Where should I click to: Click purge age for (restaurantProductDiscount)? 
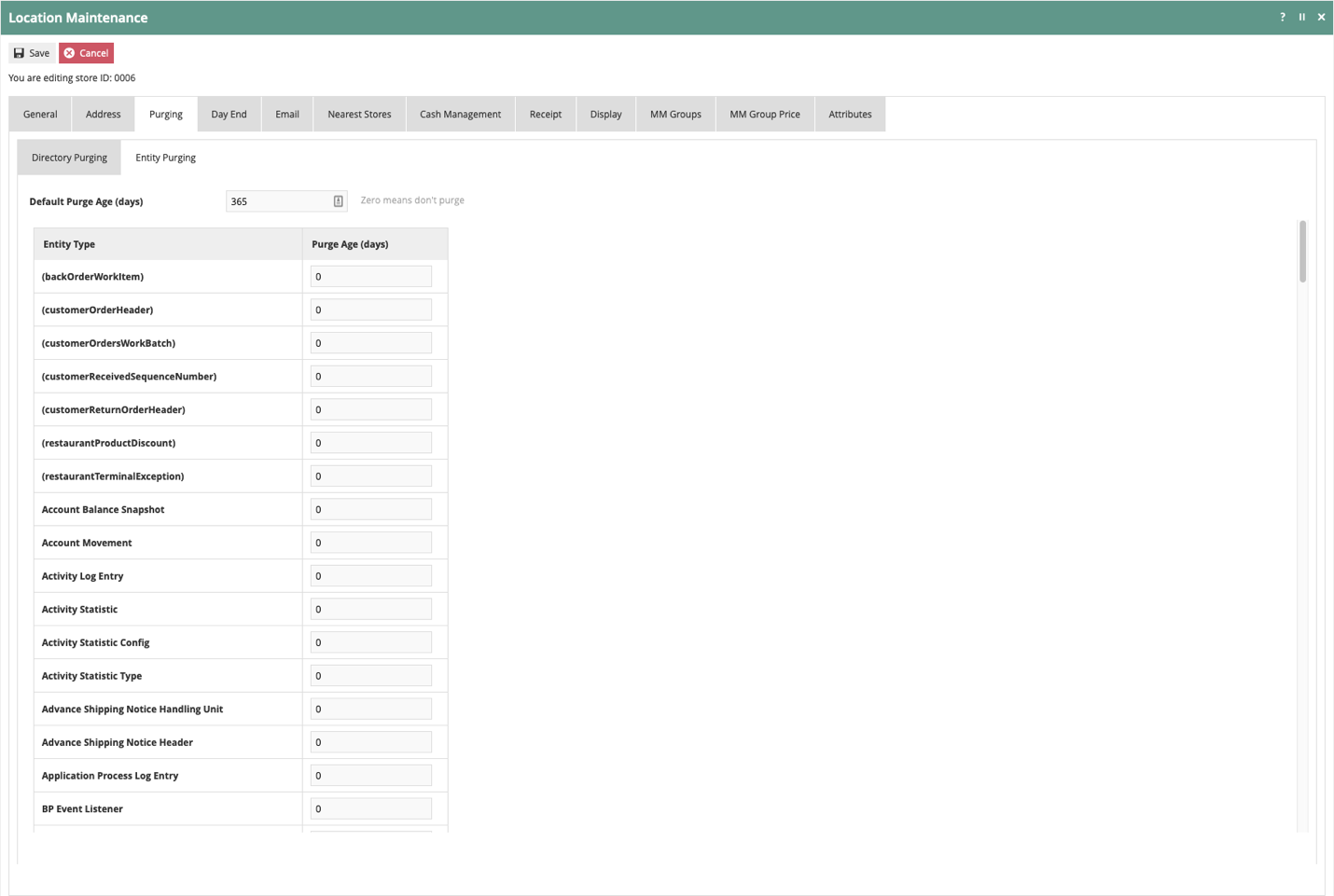pyautogui.click(x=371, y=443)
